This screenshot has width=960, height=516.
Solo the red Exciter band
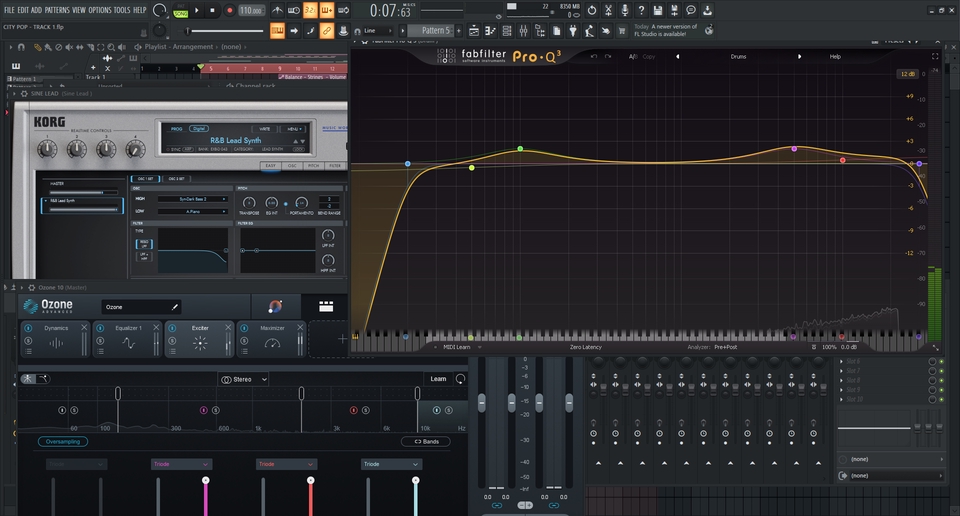tap(366, 410)
